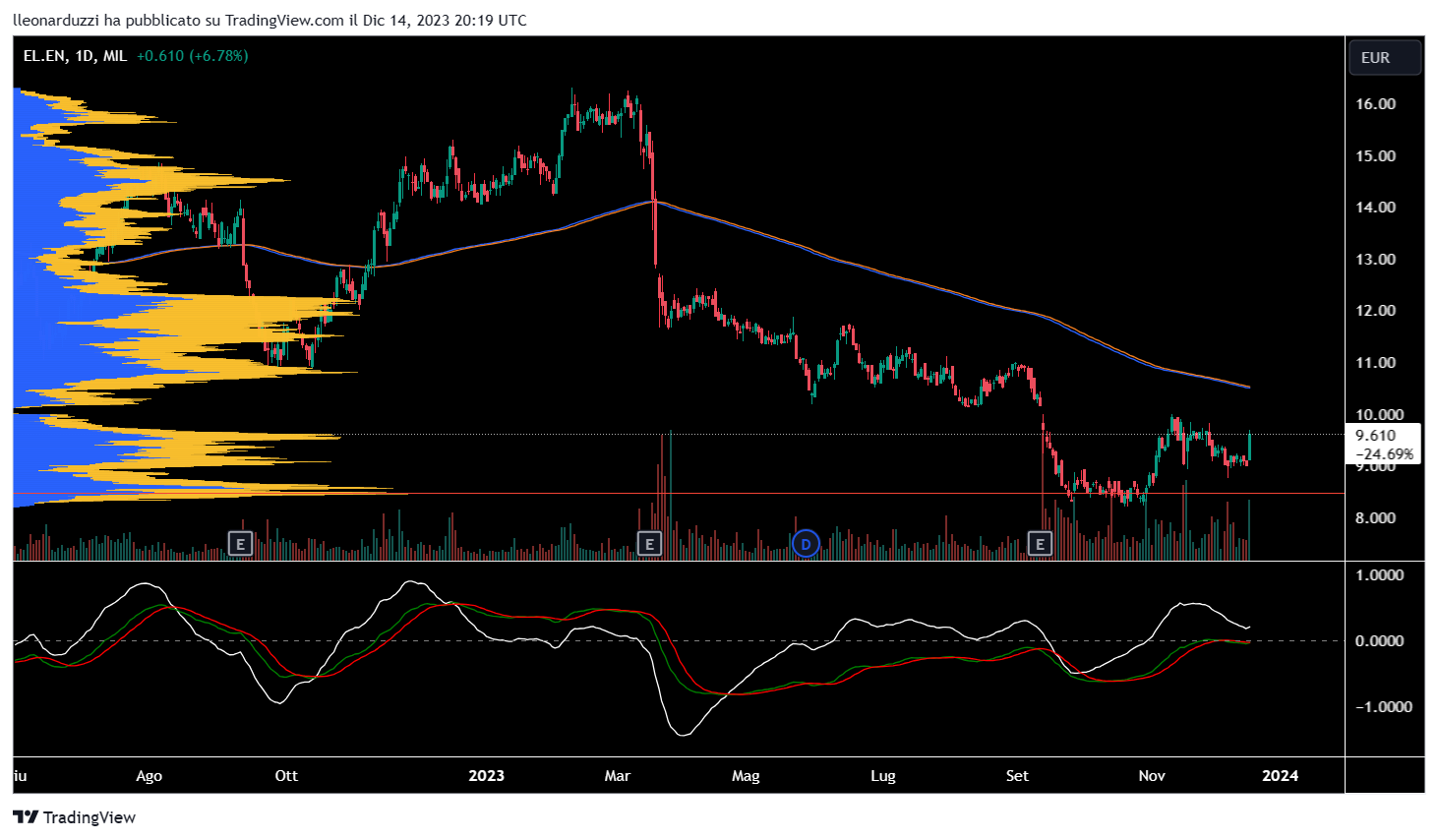Image resolution: width=1438 pixels, height=840 pixels.
Task: Click the MIL exchange label in the legend
Action: coord(115,56)
